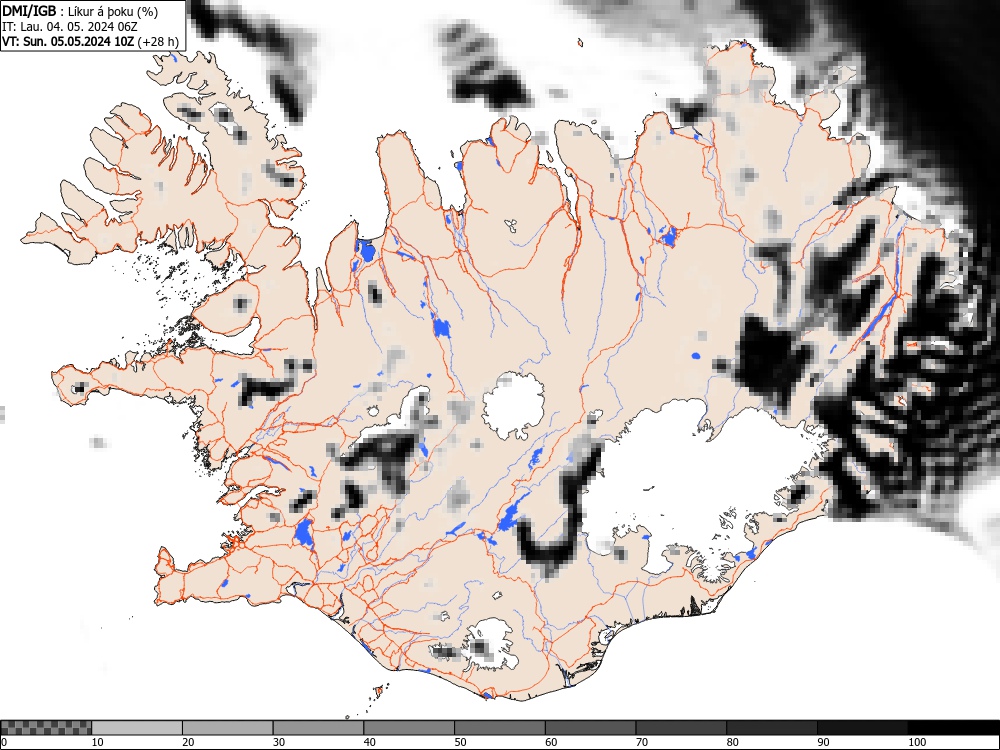Click the legend label "90"
The image size is (1000, 750).
[823, 742]
